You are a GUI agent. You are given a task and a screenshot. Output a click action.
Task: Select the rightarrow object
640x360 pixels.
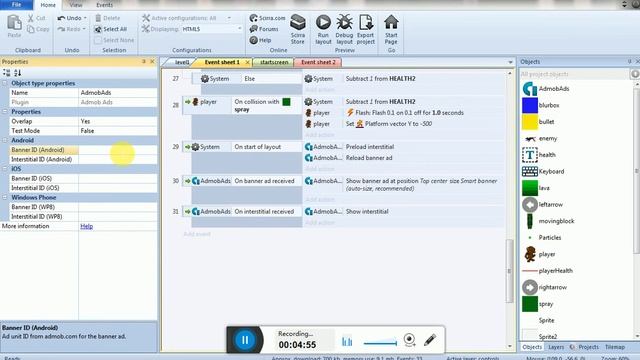point(544,287)
